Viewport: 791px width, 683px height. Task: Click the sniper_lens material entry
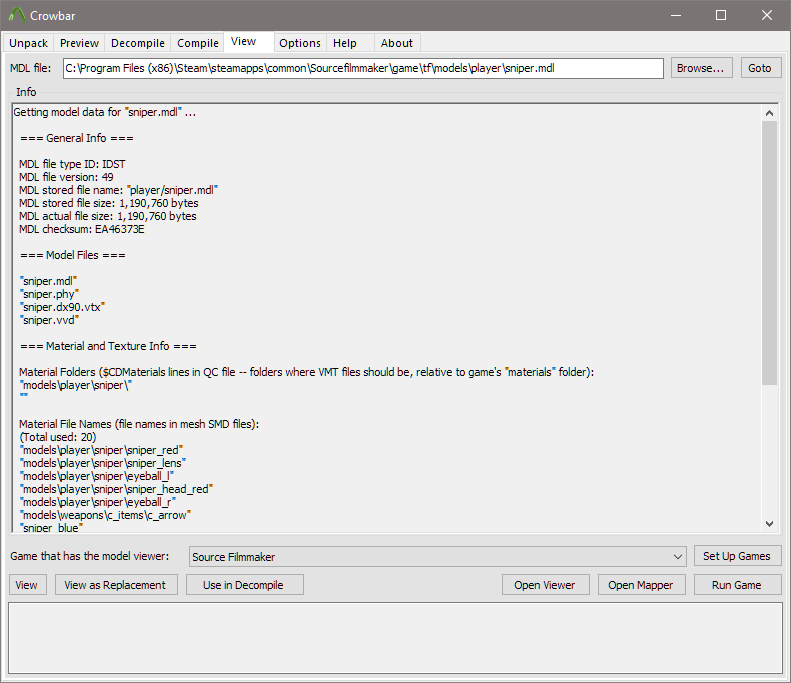102,463
